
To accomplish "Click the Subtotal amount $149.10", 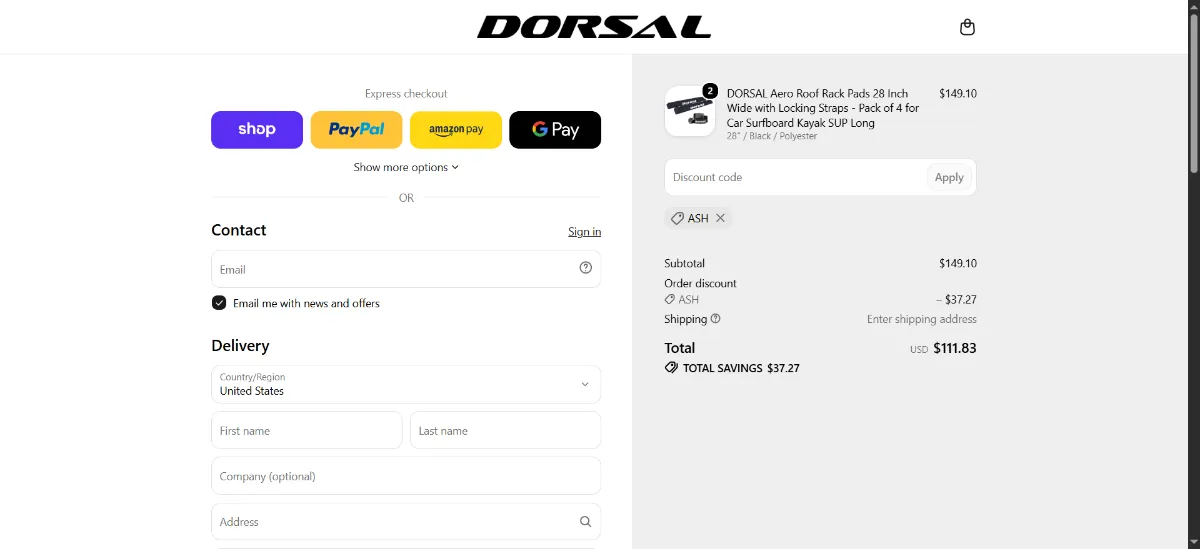I will (x=958, y=263).
